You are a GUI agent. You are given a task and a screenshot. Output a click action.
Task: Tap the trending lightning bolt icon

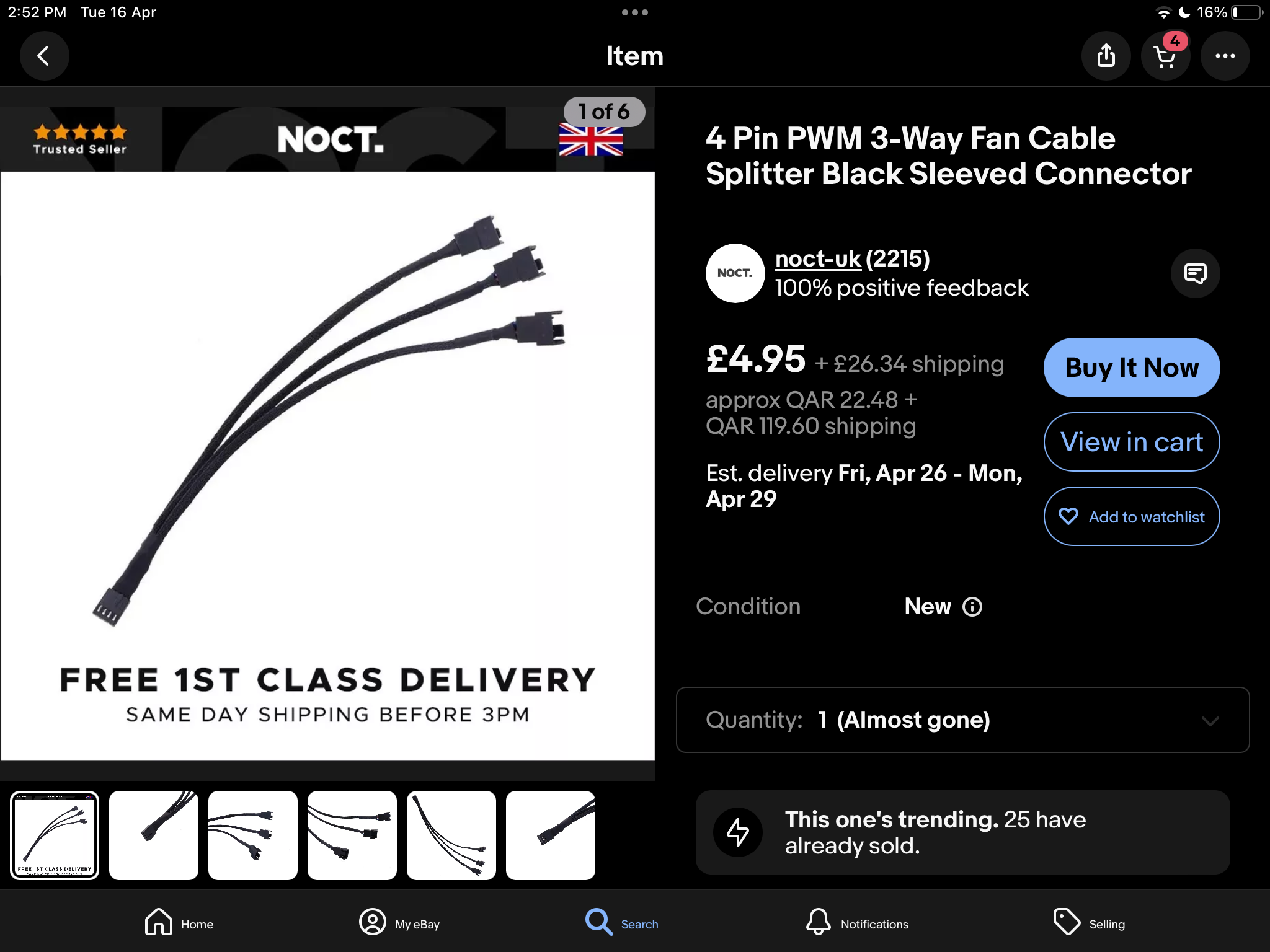[738, 832]
